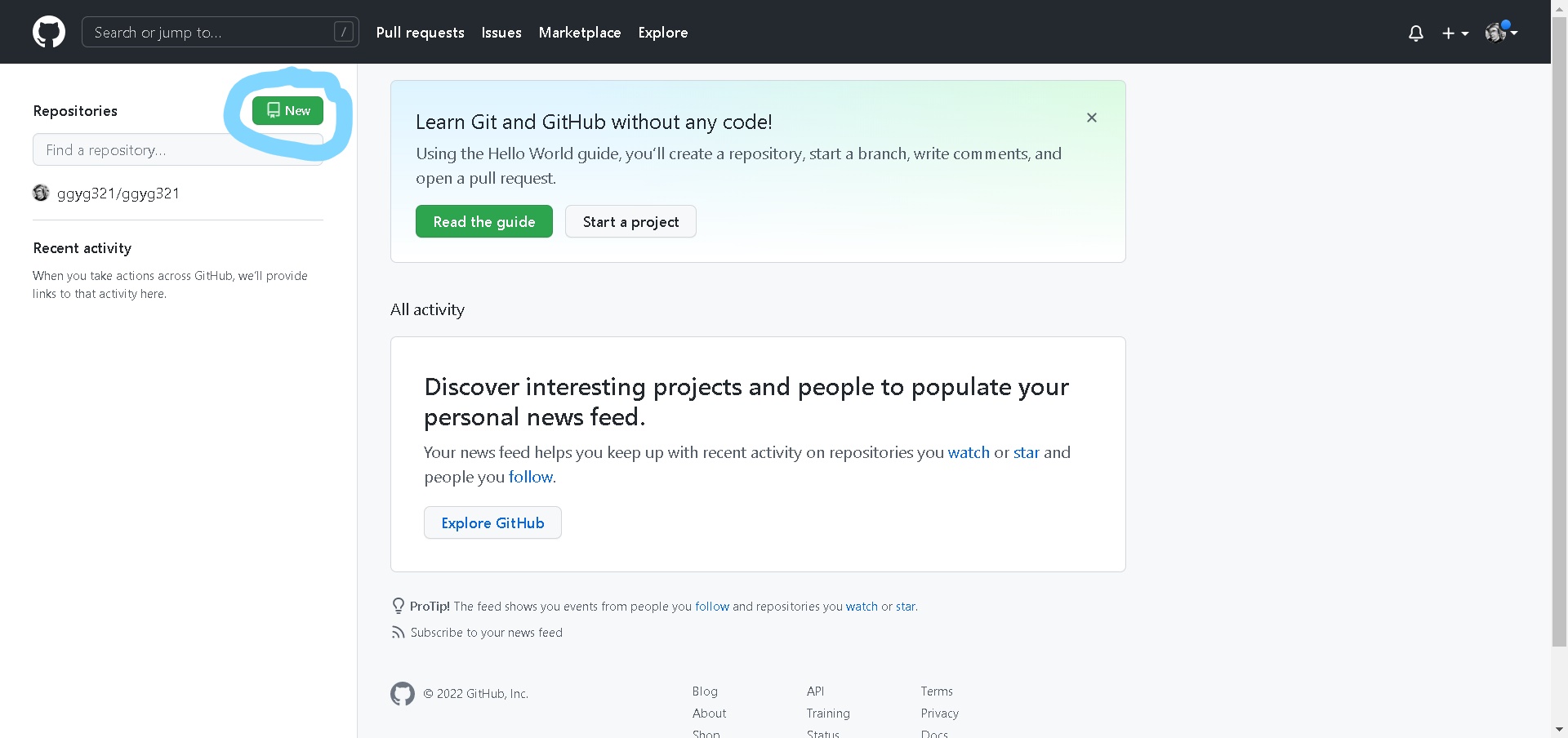Click the slash shortcut key icon in search
1568x738 pixels.
pyautogui.click(x=344, y=32)
